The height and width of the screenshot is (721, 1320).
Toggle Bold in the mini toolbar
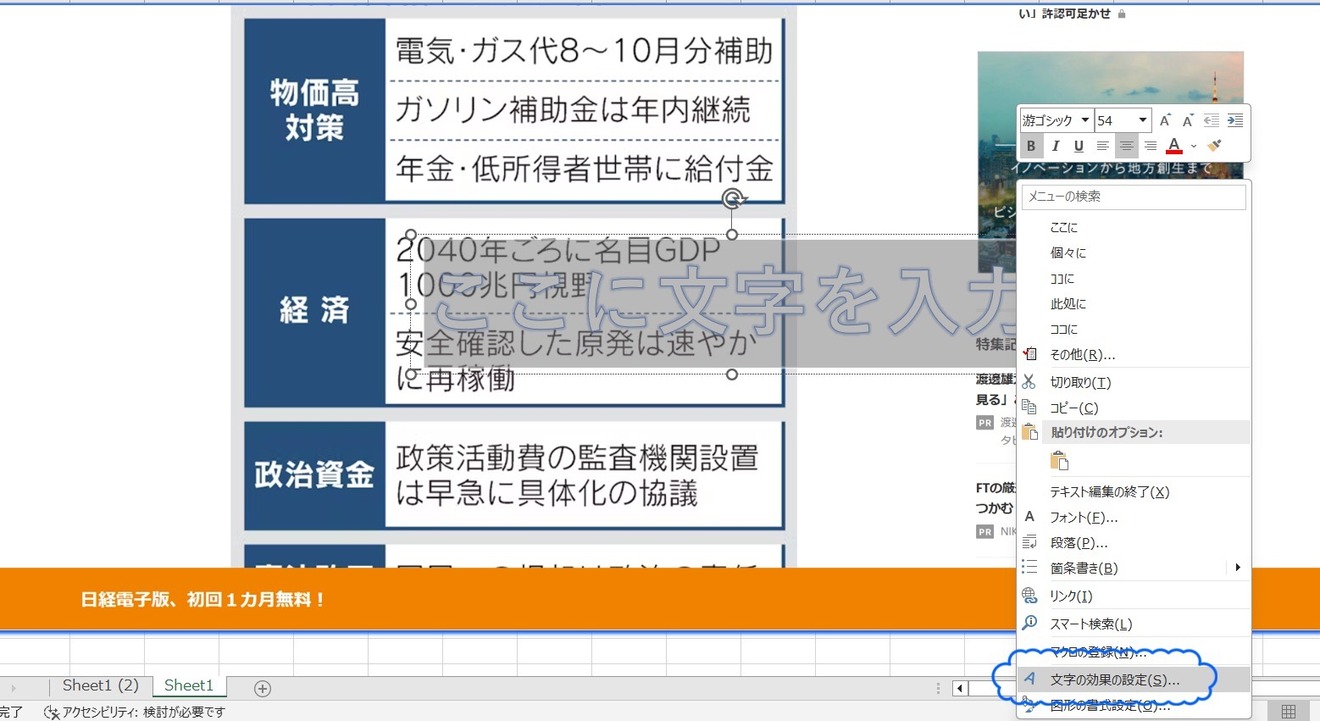(x=1031, y=146)
